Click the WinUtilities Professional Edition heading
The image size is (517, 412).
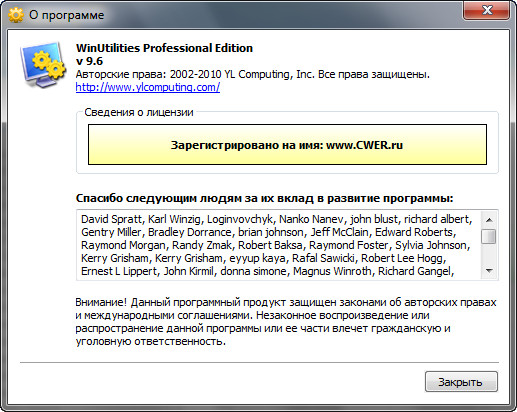(164, 48)
